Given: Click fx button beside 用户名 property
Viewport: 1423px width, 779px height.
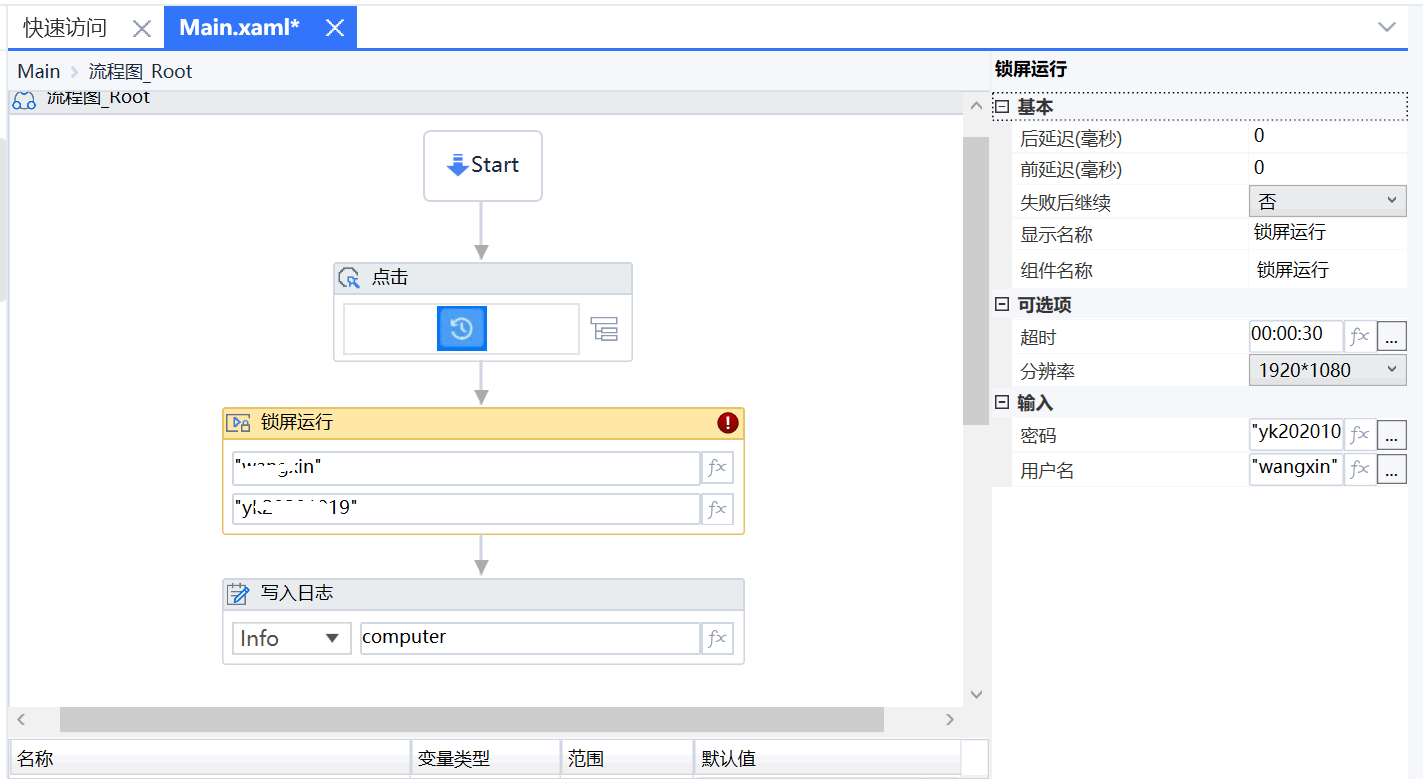Looking at the screenshot, I should 1360,469.
